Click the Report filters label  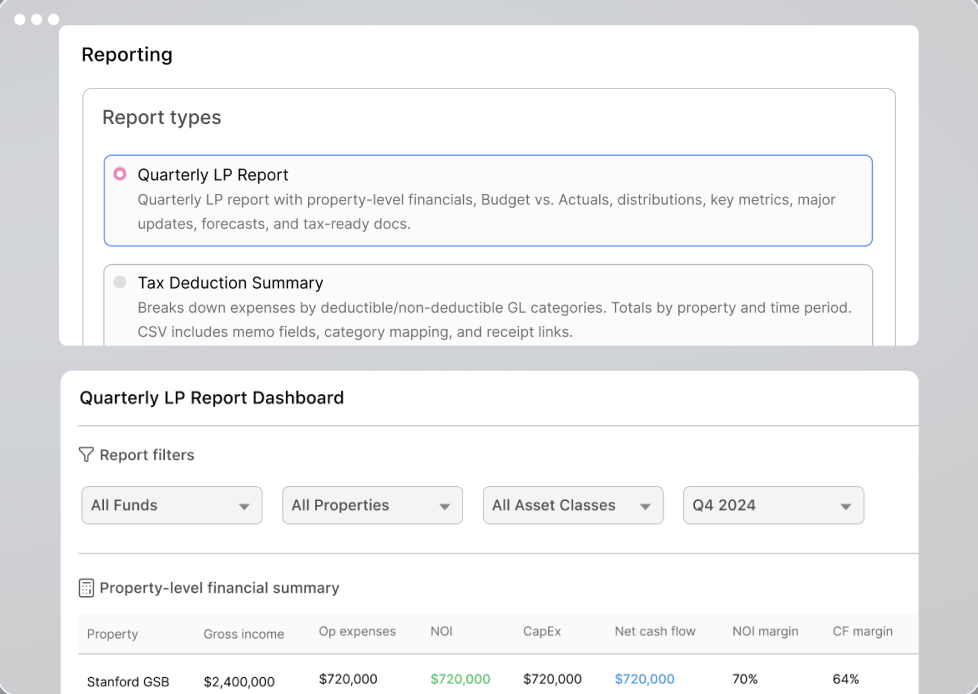[x=147, y=455]
